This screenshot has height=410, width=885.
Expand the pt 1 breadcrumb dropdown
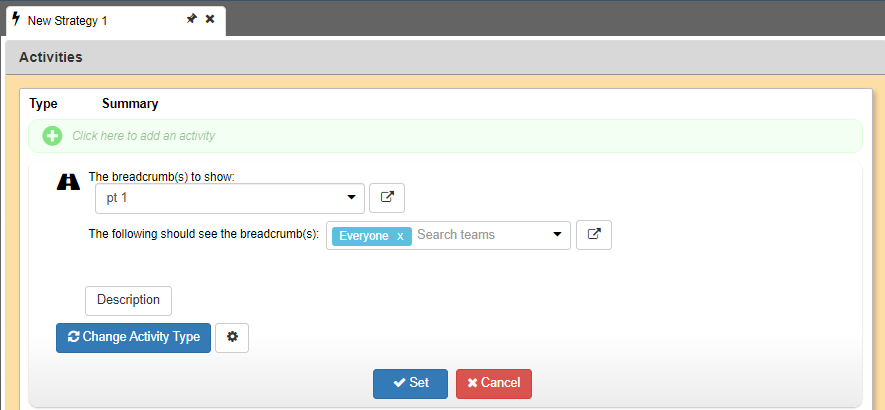pyautogui.click(x=351, y=198)
